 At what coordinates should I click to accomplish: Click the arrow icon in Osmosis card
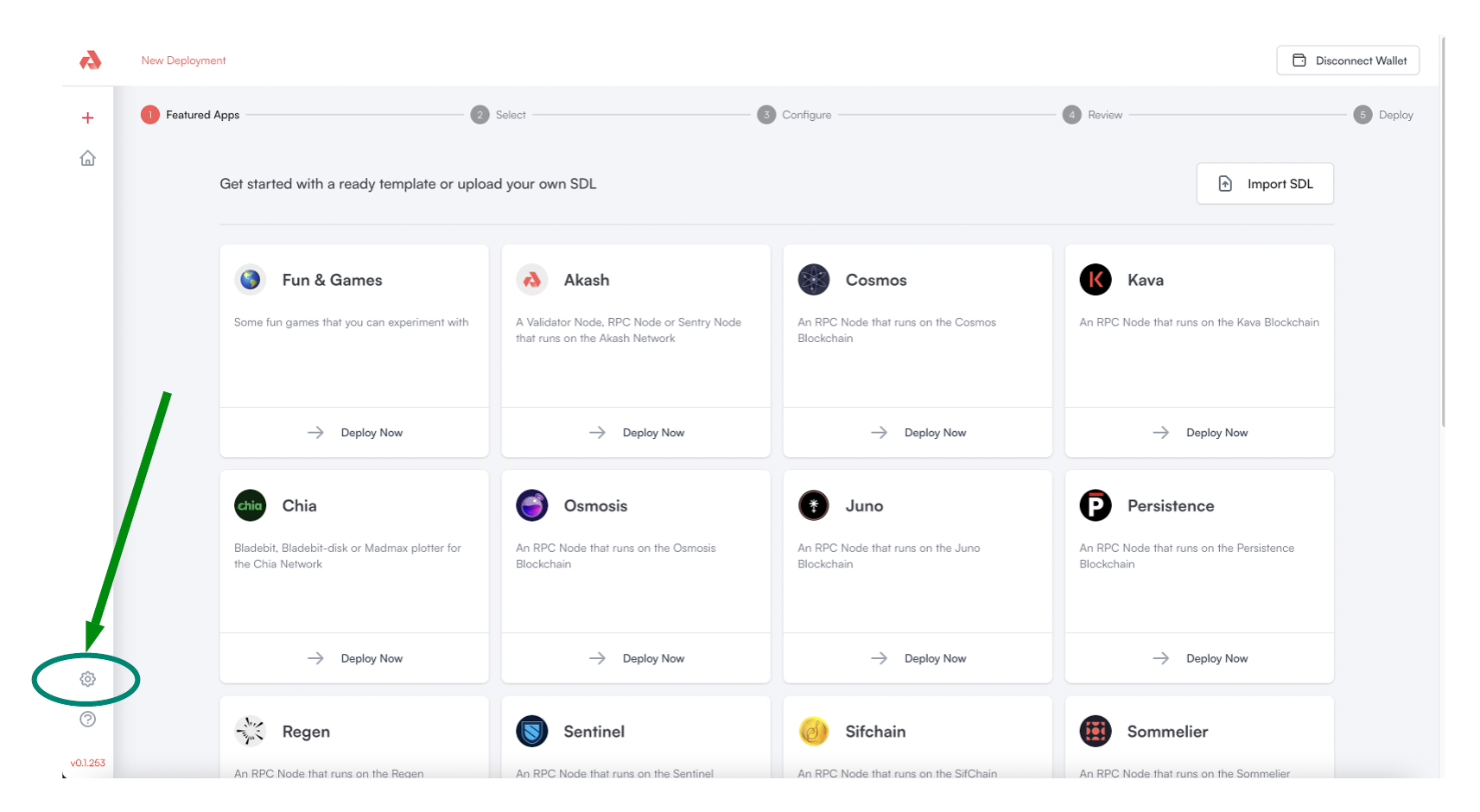(597, 658)
